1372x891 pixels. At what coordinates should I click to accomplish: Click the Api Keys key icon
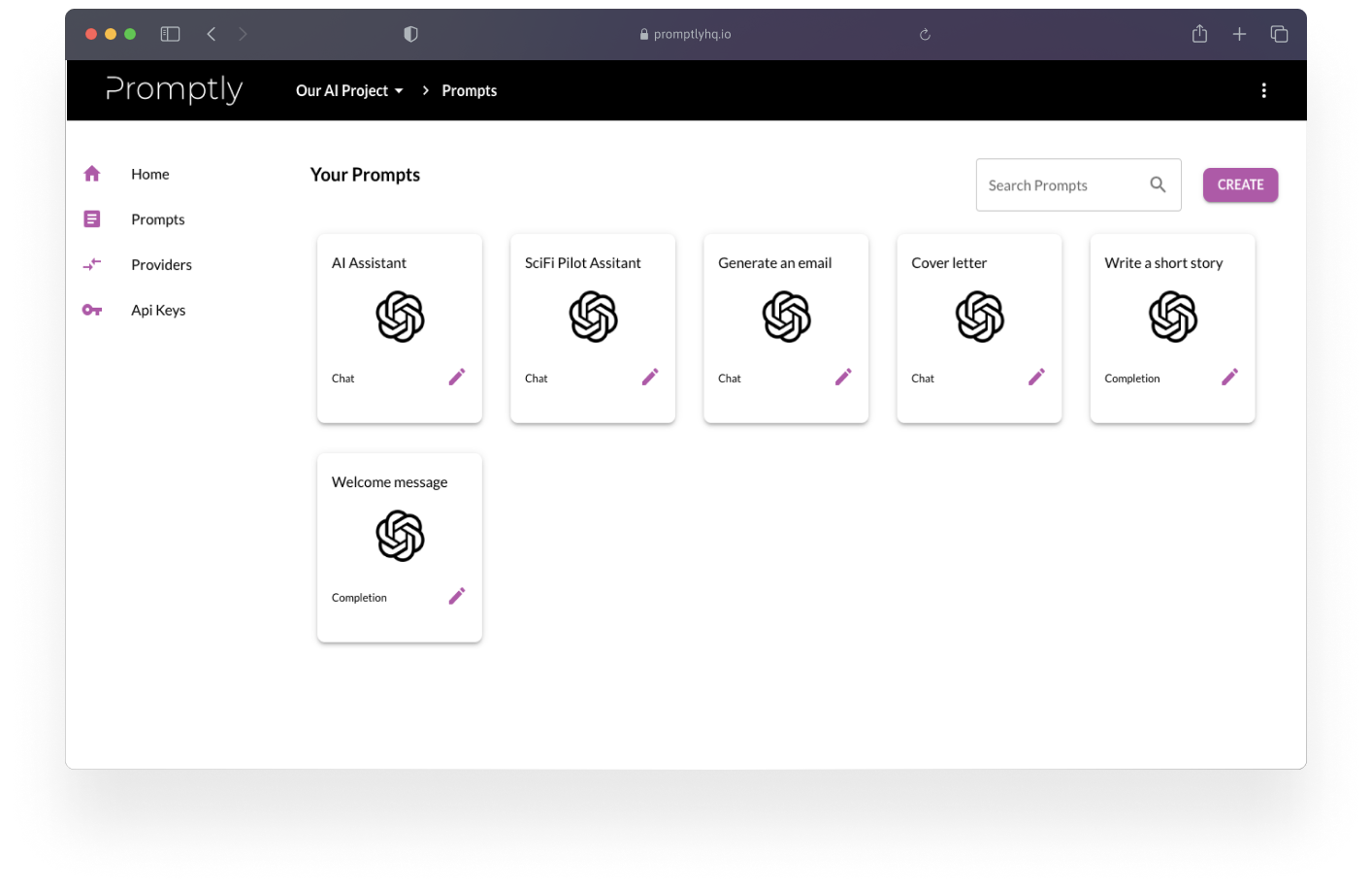click(x=92, y=310)
